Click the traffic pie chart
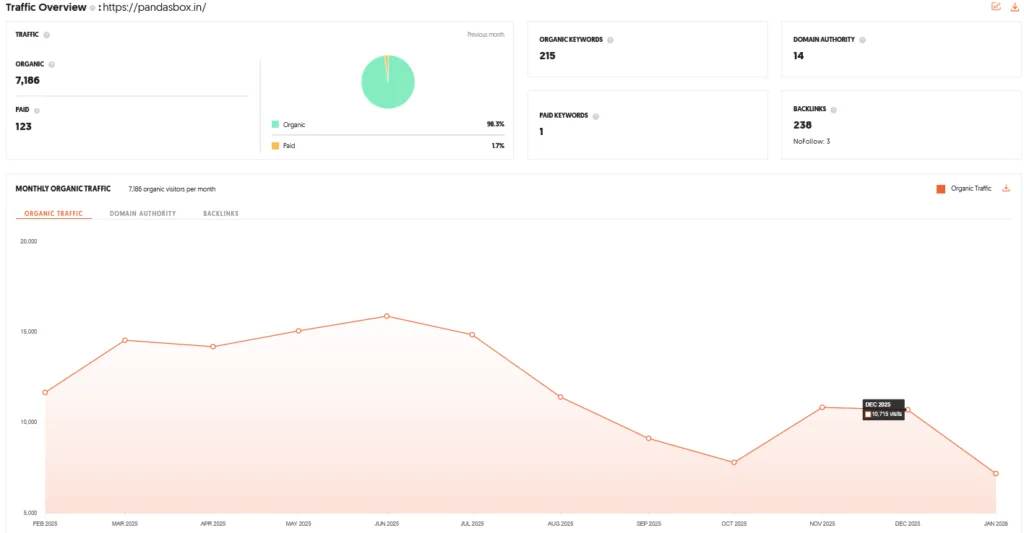Screen dimensions: 1024x533 coord(388,82)
